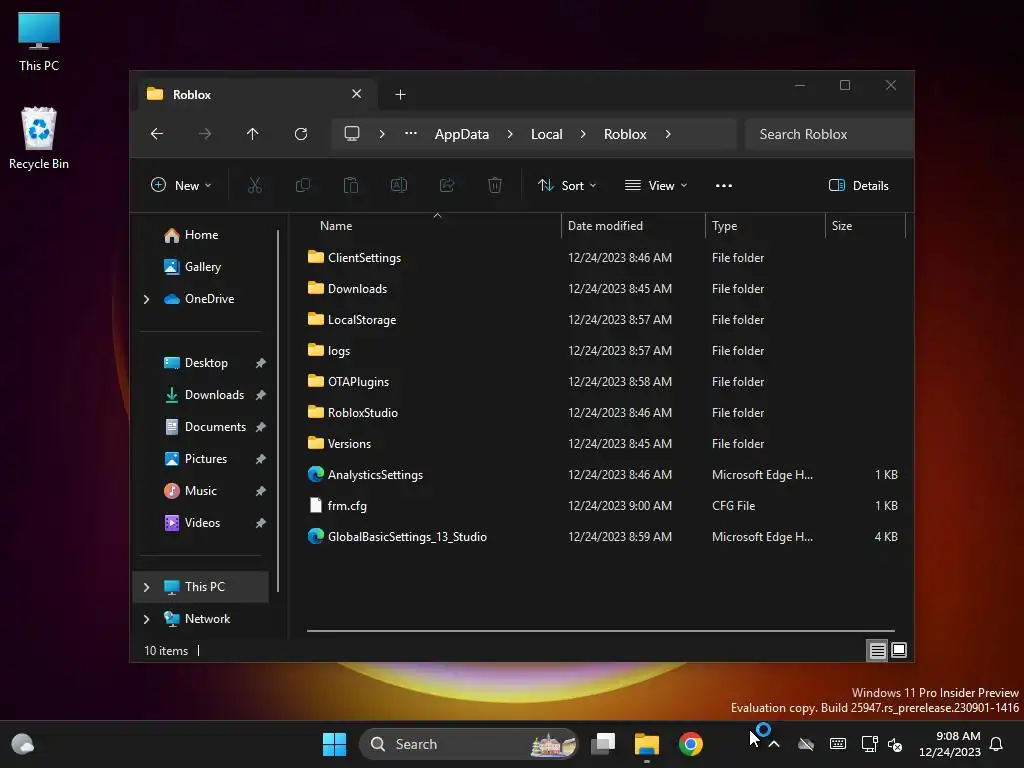Unpin Documents from Quick access
Image resolution: width=1024 pixels, height=768 pixels.
261,427
